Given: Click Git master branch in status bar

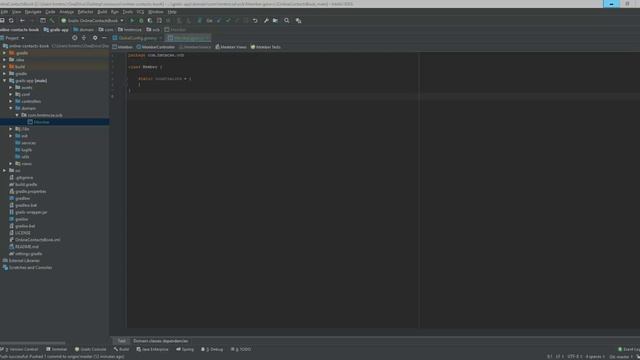Looking at the screenshot, I should [620, 357].
